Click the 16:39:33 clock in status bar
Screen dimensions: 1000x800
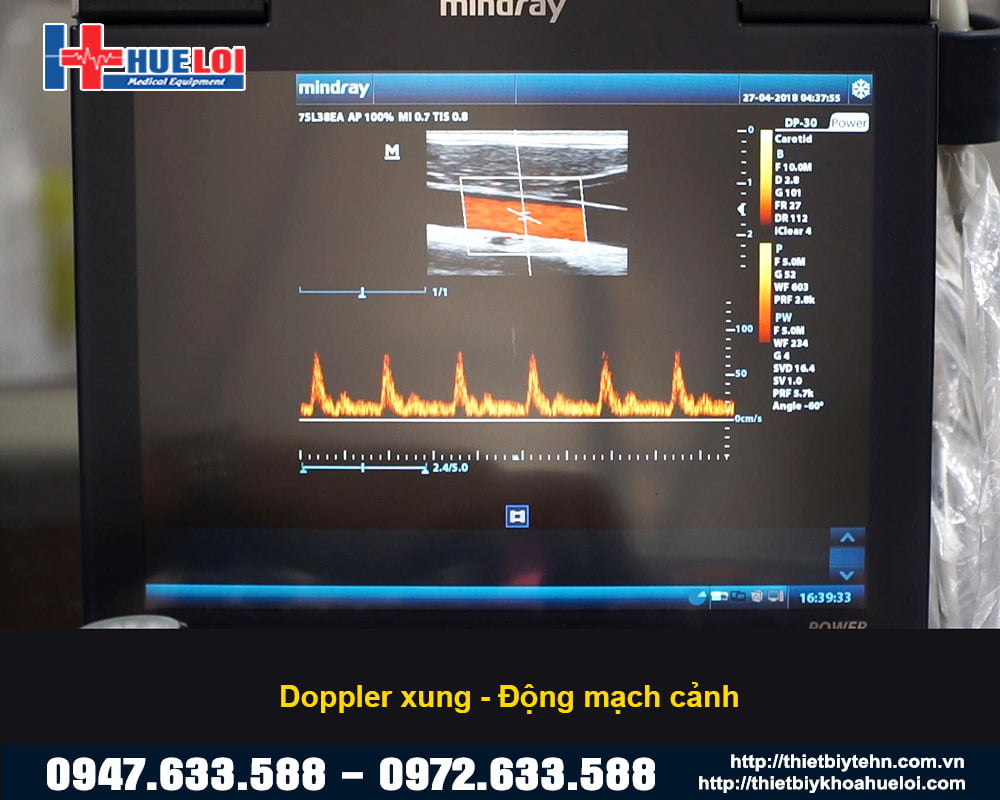pyautogui.click(x=825, y=597)
